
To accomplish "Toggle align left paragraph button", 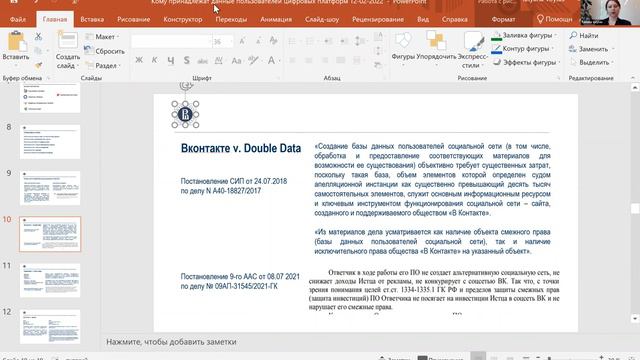I will [x=292, y=60].
